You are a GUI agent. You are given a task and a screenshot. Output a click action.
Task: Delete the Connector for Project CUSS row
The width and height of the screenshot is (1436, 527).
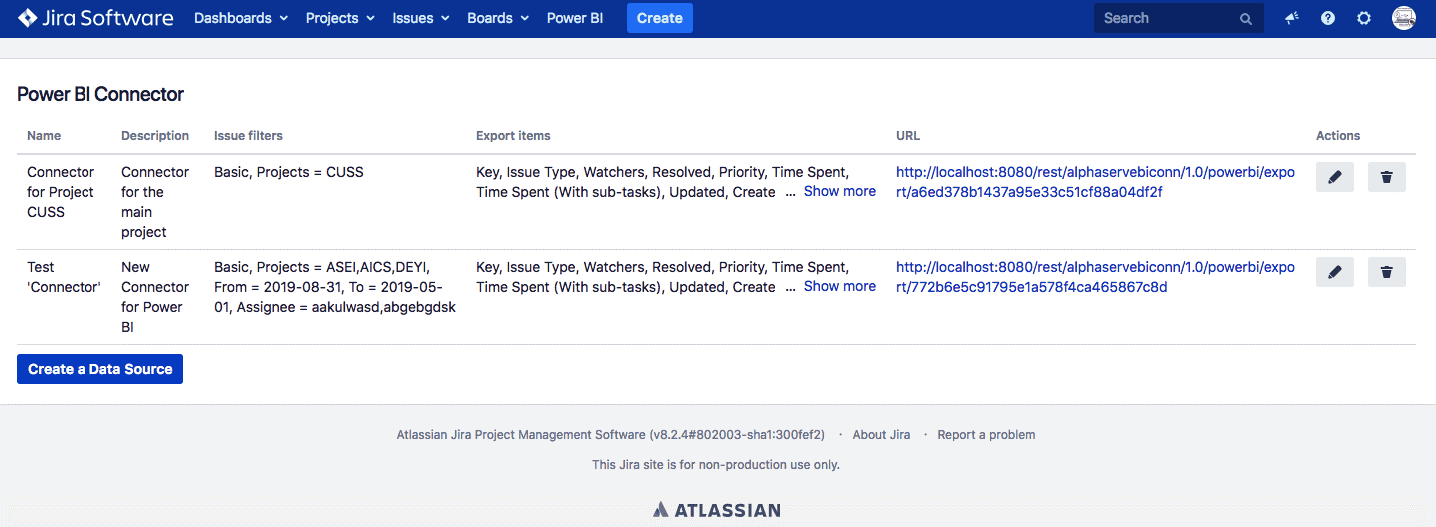click(x=1387, y=177)
